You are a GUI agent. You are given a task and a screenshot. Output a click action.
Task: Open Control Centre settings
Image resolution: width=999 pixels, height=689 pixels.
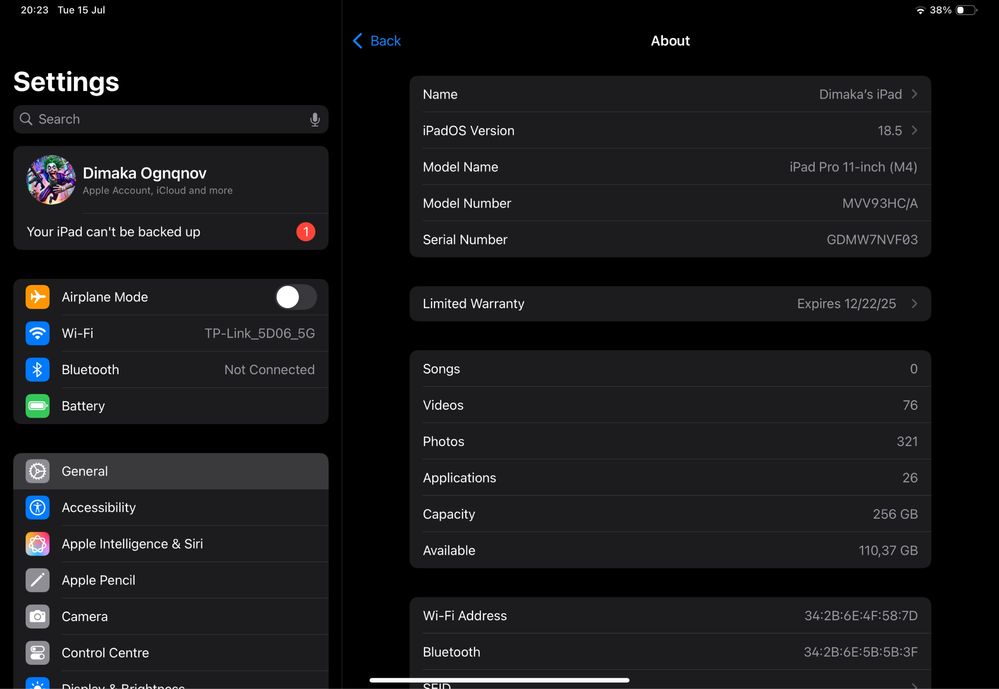pyautogui.click(x=171, y=653)
